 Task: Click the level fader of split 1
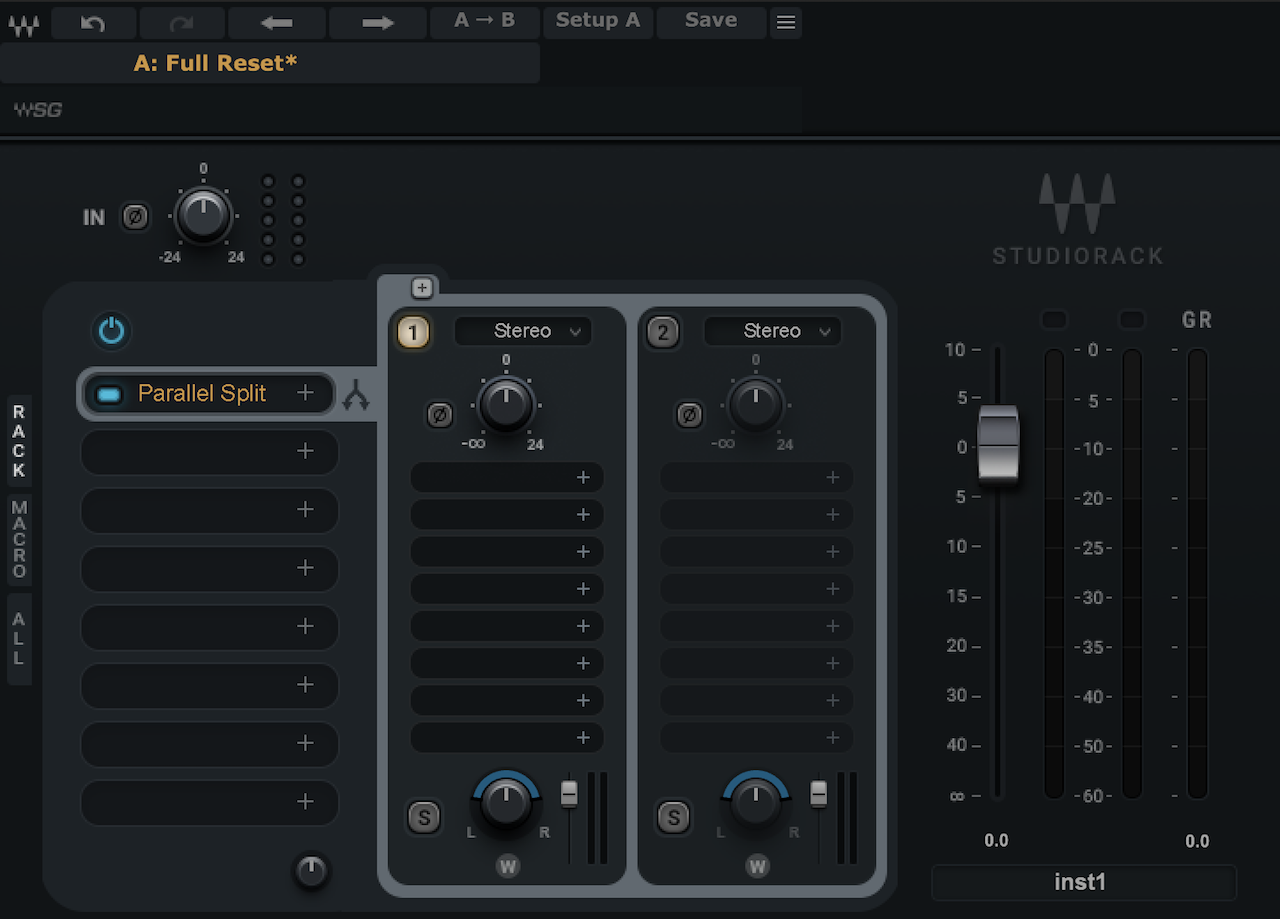569,794
